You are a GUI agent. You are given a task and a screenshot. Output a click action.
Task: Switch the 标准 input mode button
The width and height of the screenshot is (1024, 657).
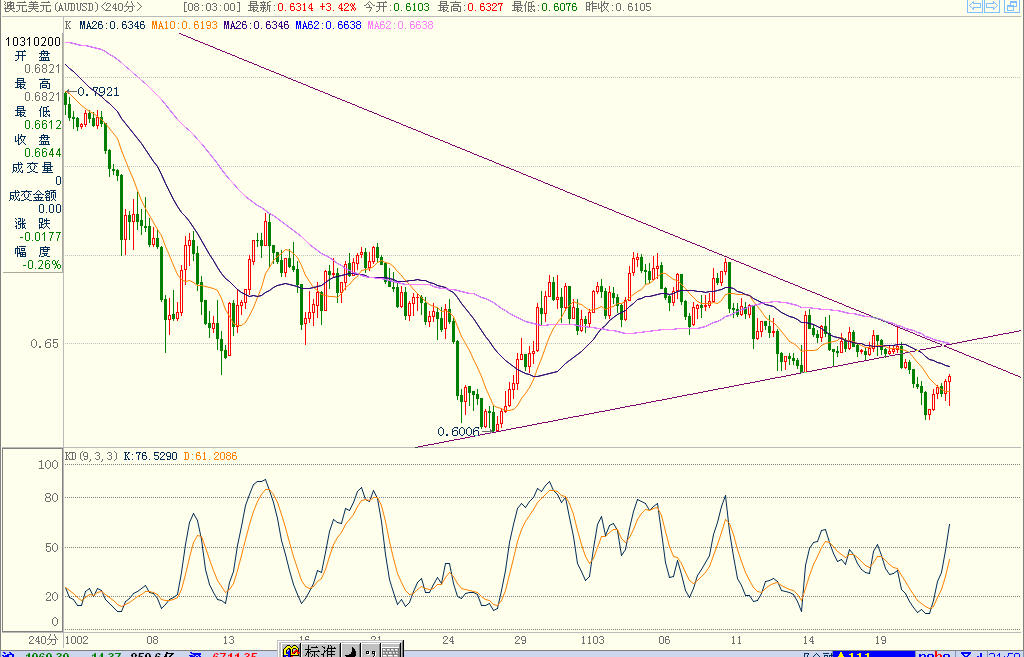(320, 650)
